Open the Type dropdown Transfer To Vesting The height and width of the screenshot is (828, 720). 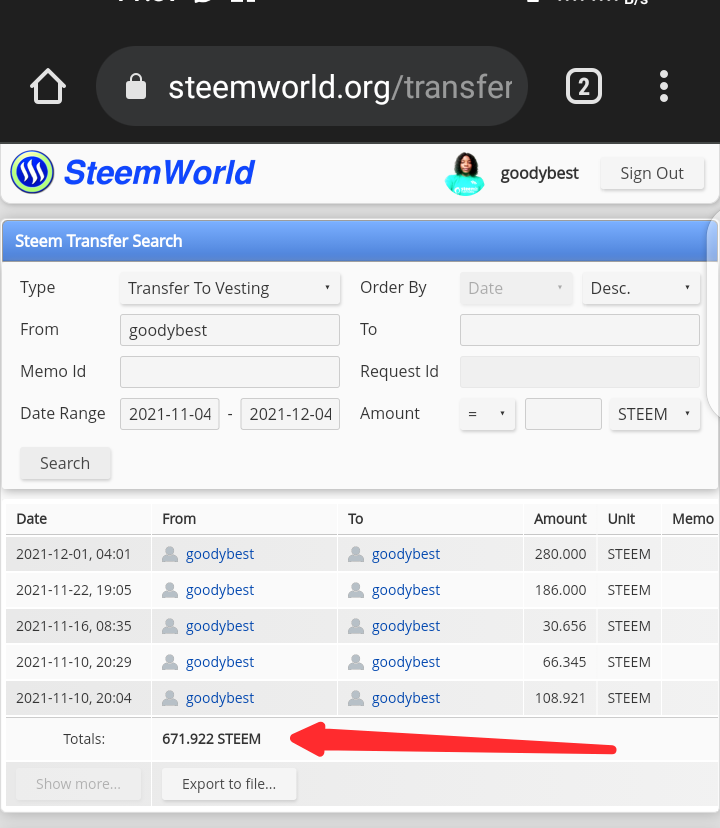point(230,288)
